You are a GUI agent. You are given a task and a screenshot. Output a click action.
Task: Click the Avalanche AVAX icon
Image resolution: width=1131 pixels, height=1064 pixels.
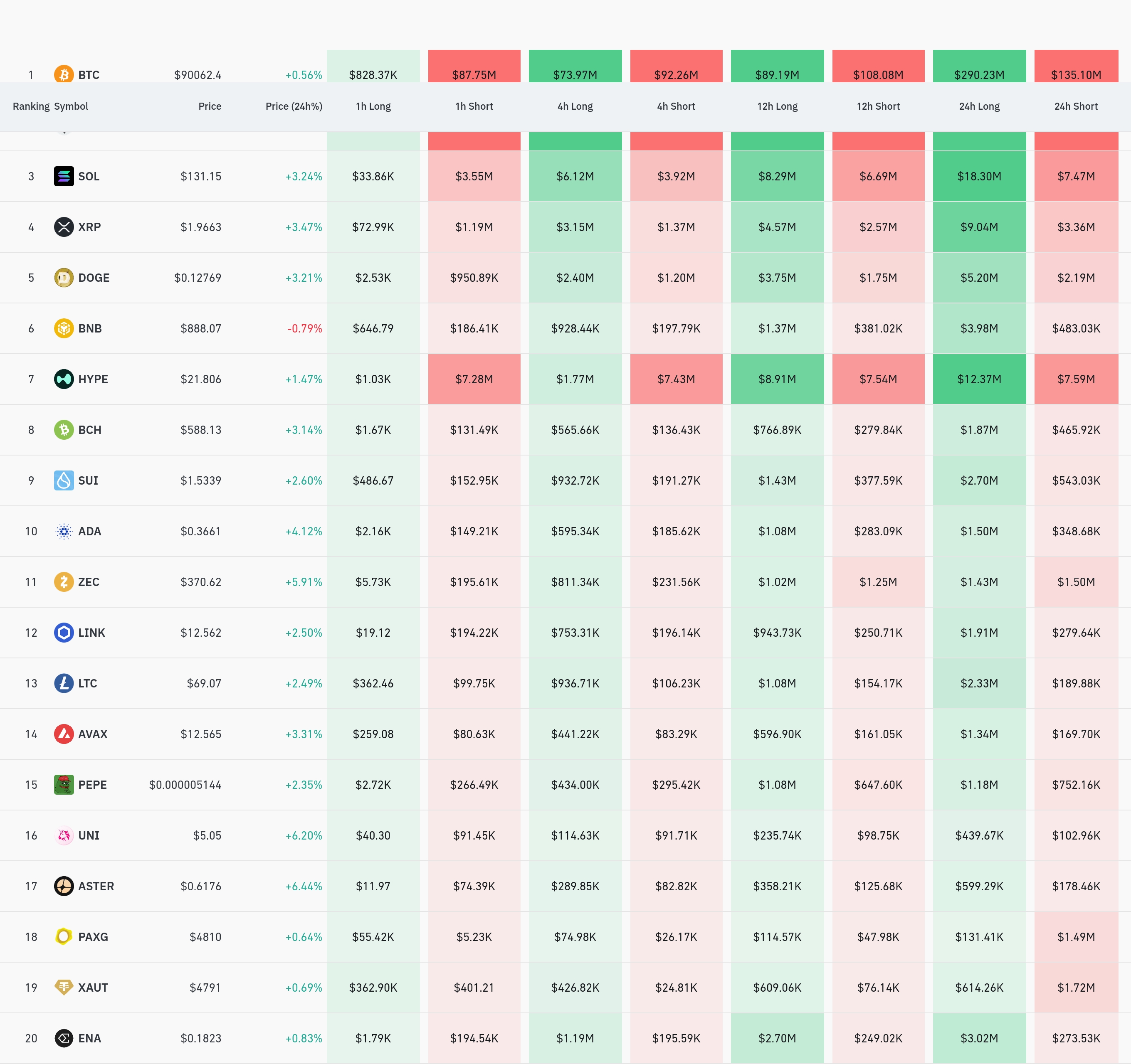point(64,734)
